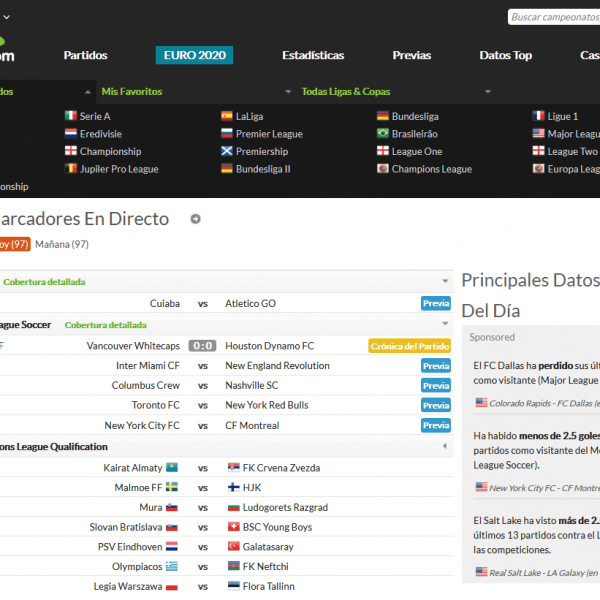Viewport: 600px width, 600px height.
Task: Click the Olympiacos team name
Action: click(137, 566)
